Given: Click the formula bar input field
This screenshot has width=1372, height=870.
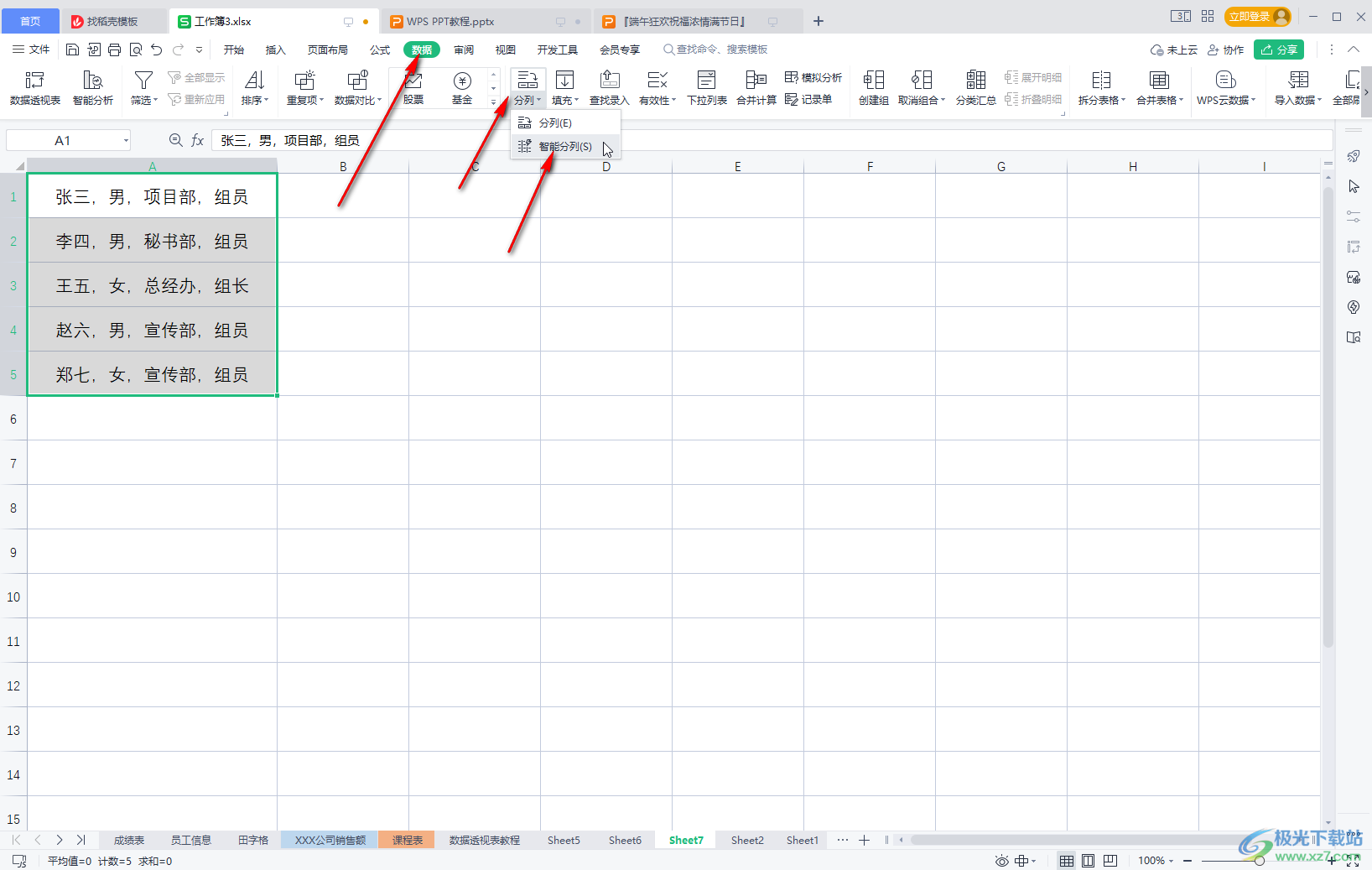Looking at the screenshot, I should (772, 140).
